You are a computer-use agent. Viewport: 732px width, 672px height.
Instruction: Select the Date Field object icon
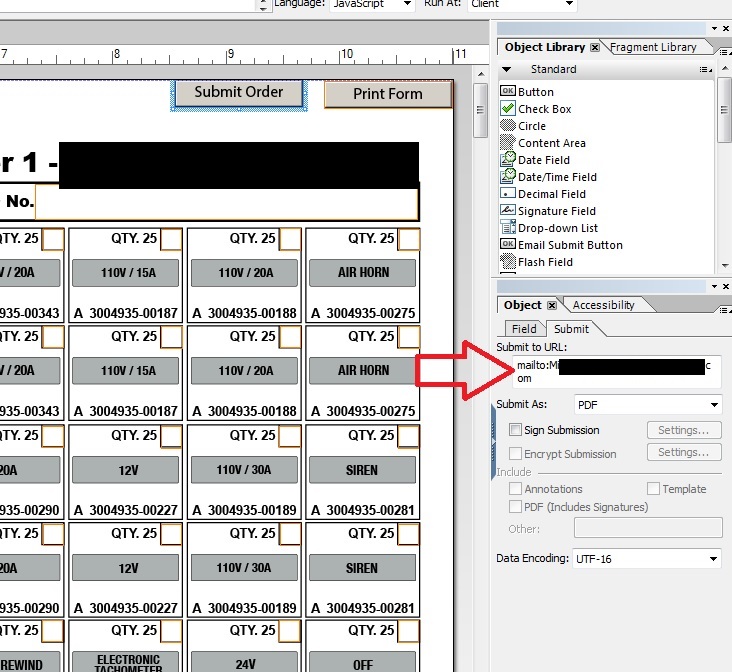click(507, 159)
